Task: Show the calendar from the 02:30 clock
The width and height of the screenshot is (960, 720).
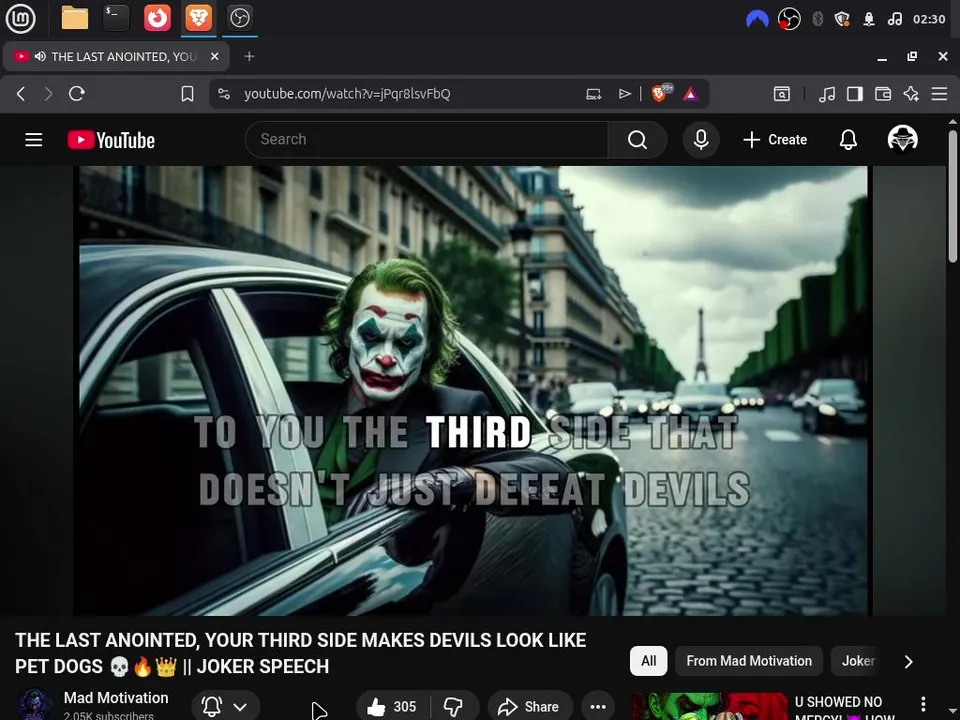Action: 929,20
